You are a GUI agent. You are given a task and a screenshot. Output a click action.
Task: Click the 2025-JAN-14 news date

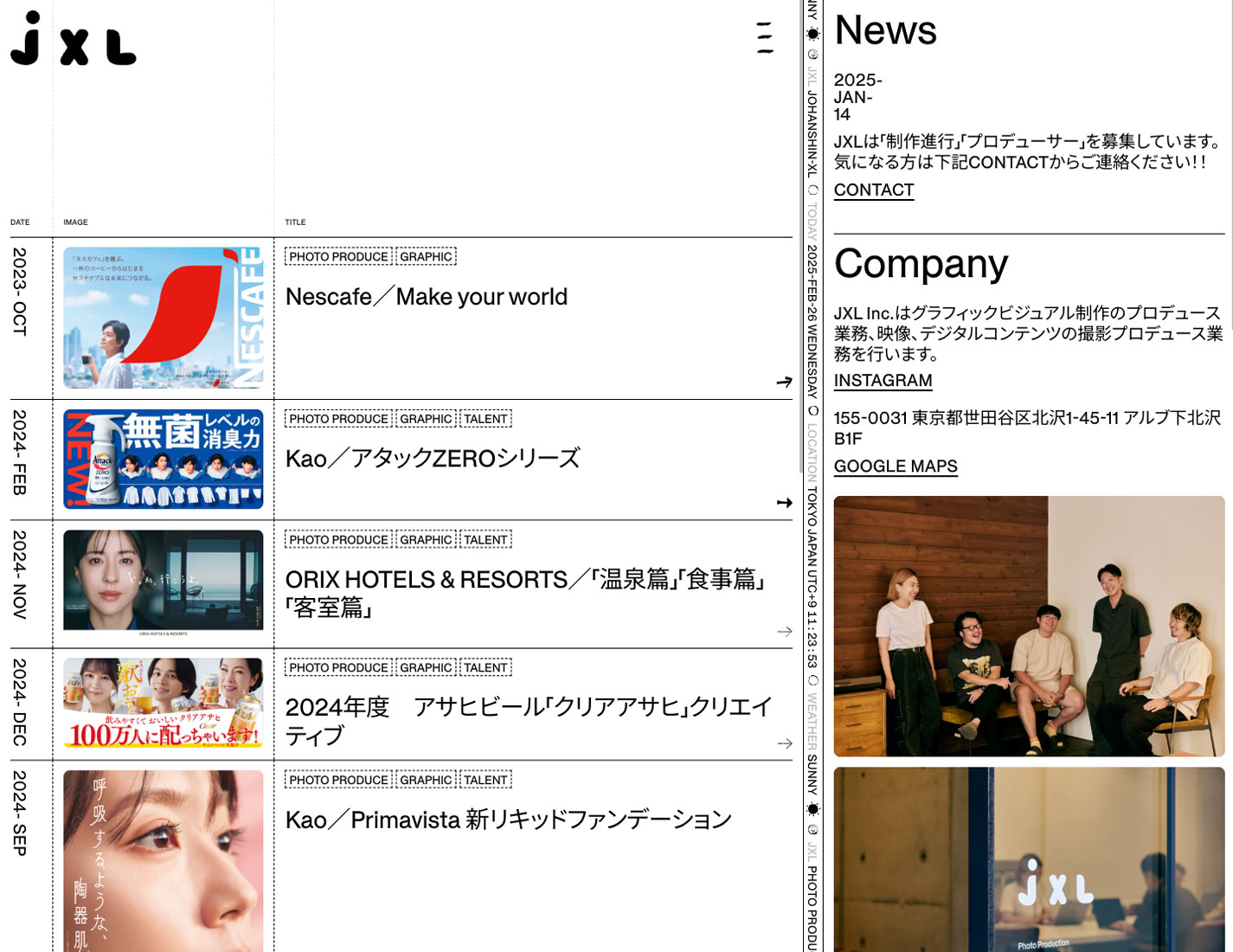click(858, 97)
